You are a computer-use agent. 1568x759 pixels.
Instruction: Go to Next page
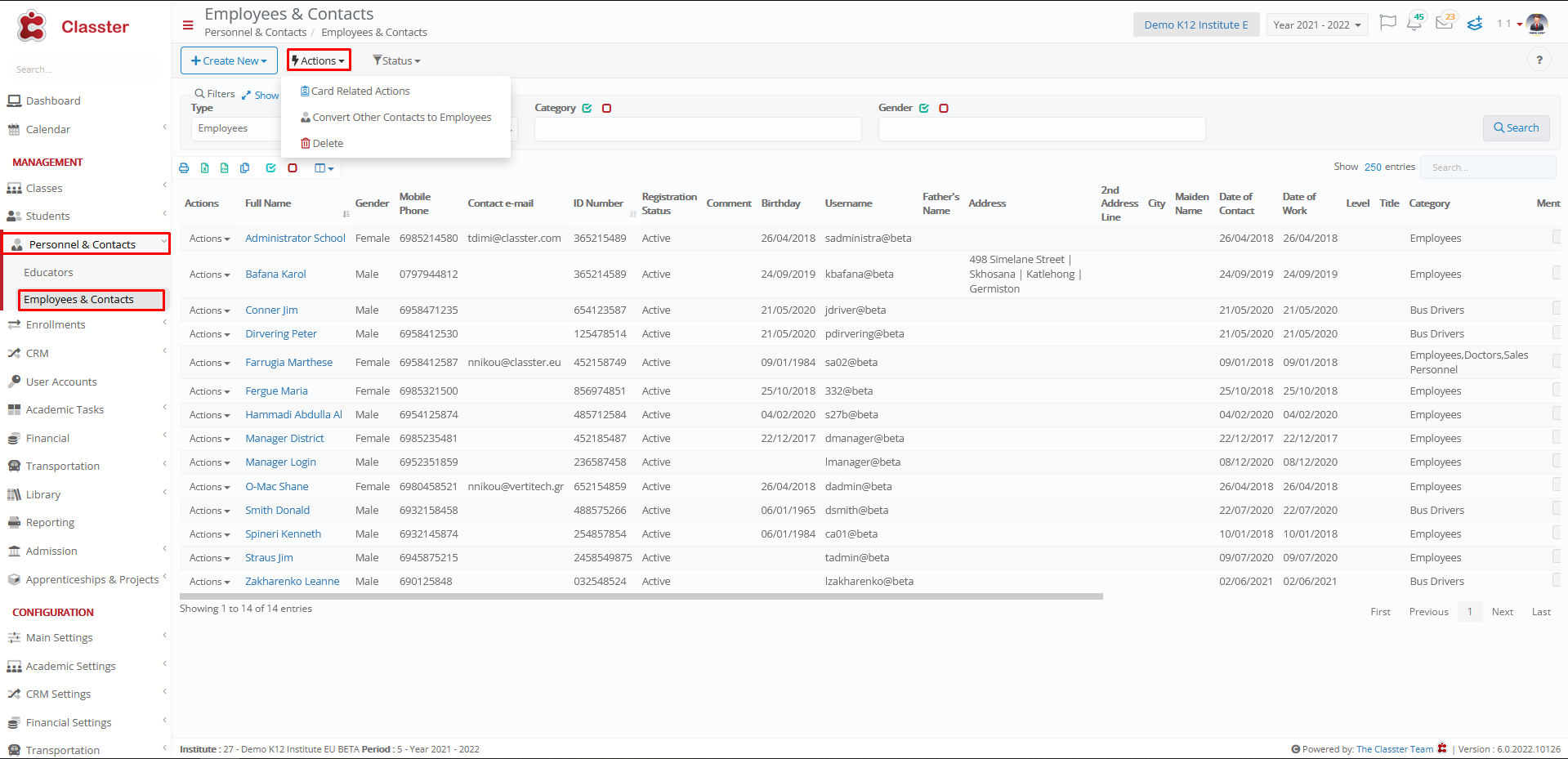tap(1502, 611)
